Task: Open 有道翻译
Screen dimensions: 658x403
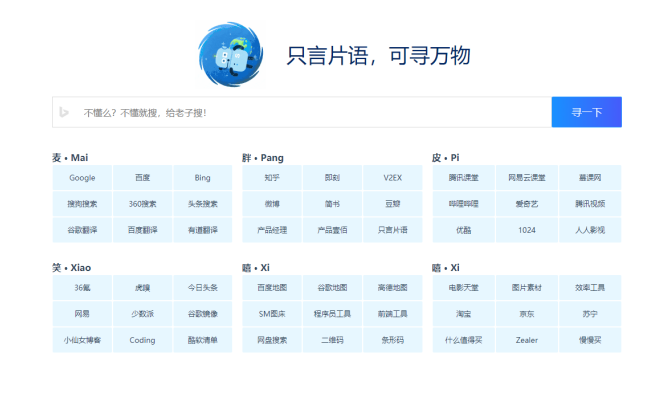Action: pyautogui.click(x=203, y=230)
